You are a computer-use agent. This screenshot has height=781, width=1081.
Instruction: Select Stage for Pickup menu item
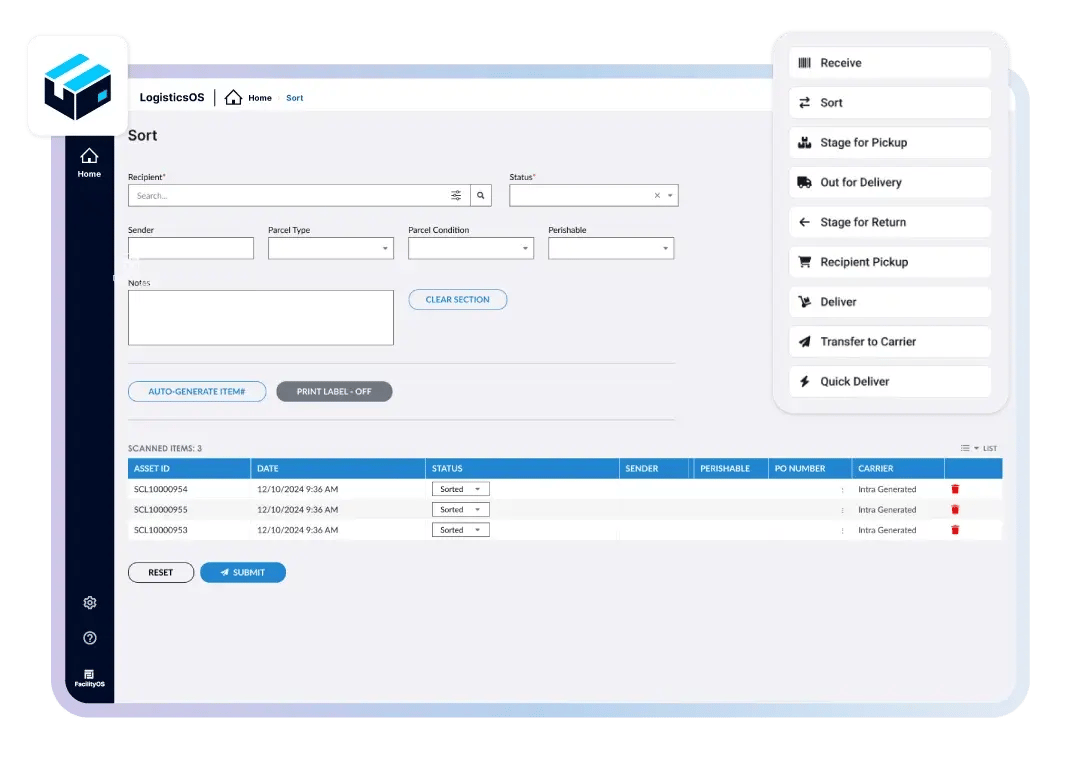(890, 143)
